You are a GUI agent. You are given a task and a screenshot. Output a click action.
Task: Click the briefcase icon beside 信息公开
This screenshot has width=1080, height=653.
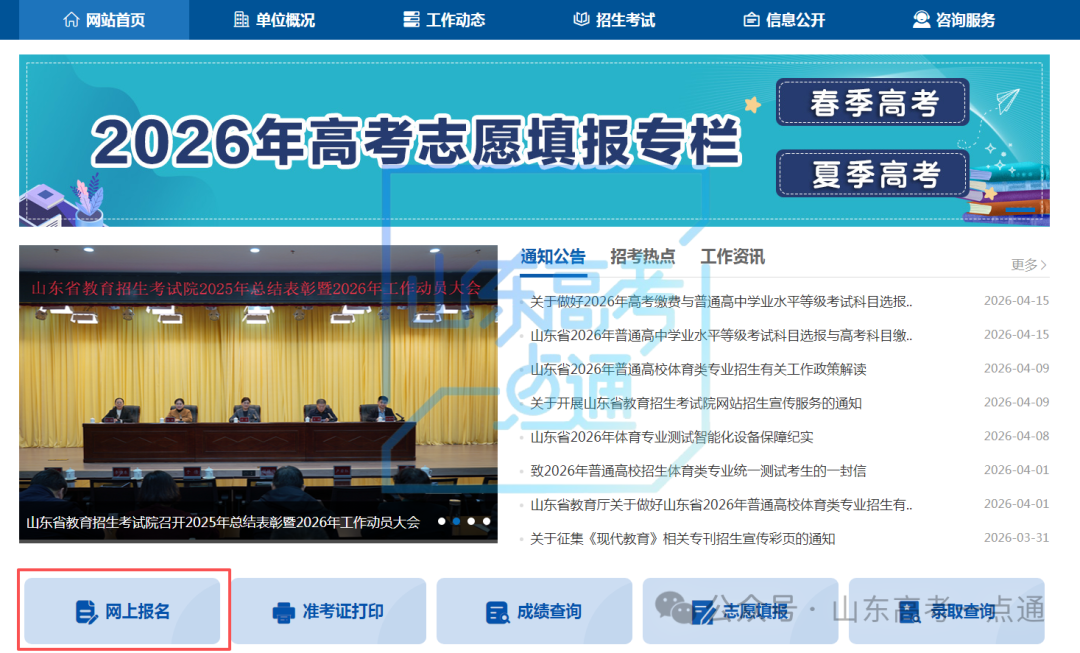(x=751, y=20)
